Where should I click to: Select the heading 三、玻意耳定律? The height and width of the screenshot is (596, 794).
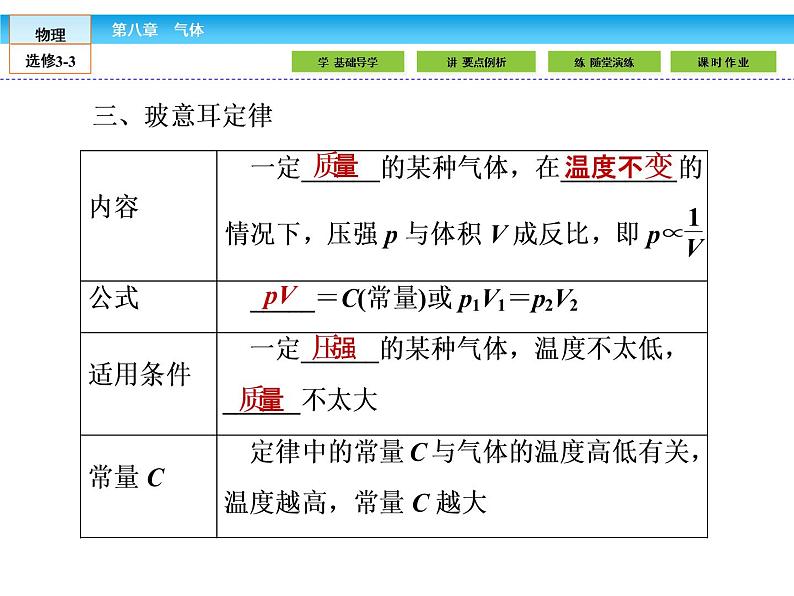pos(183,115)
